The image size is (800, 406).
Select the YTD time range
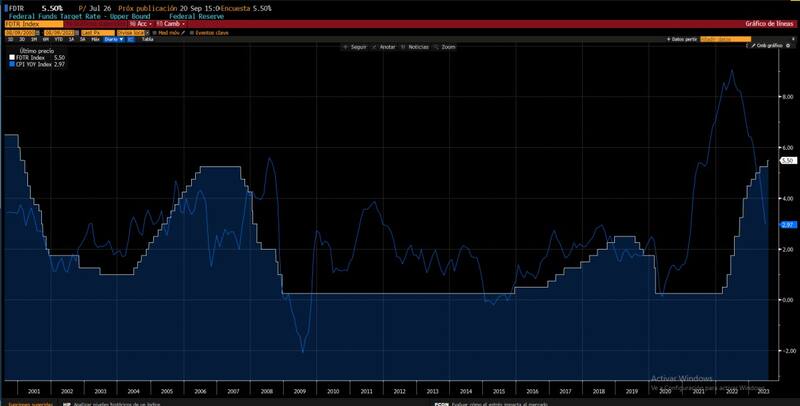tap(57, 39)
